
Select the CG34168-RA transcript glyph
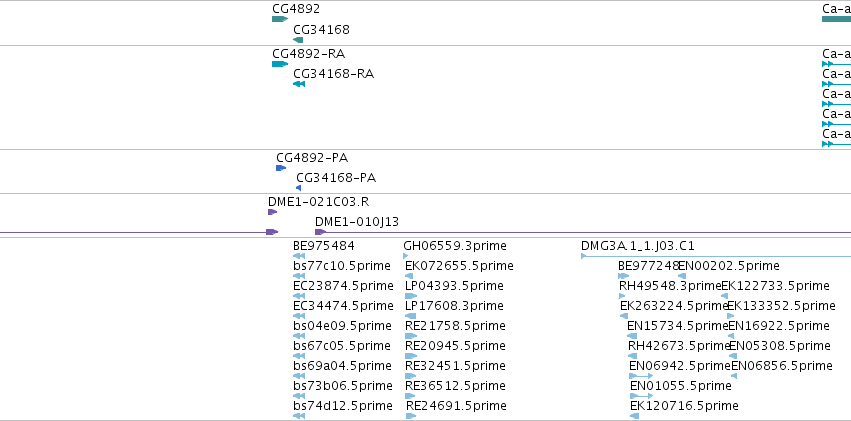[x=299, y=84]
